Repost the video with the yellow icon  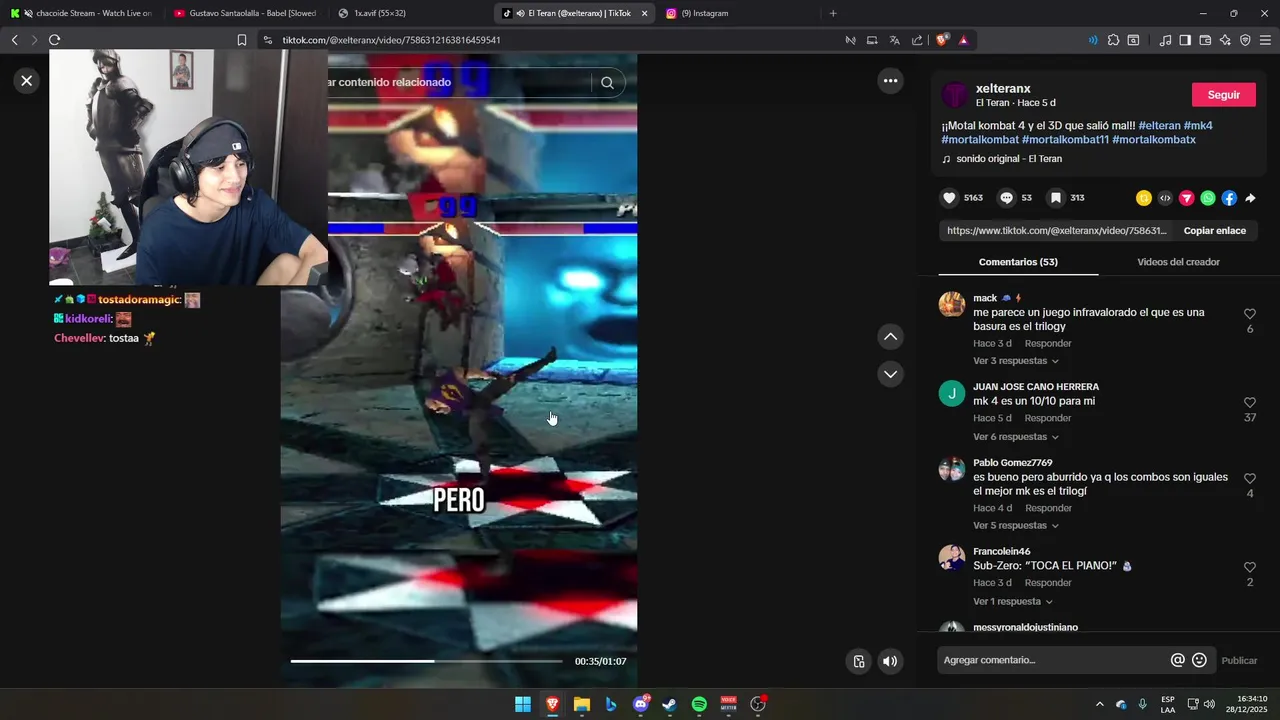pos(1144,198)
